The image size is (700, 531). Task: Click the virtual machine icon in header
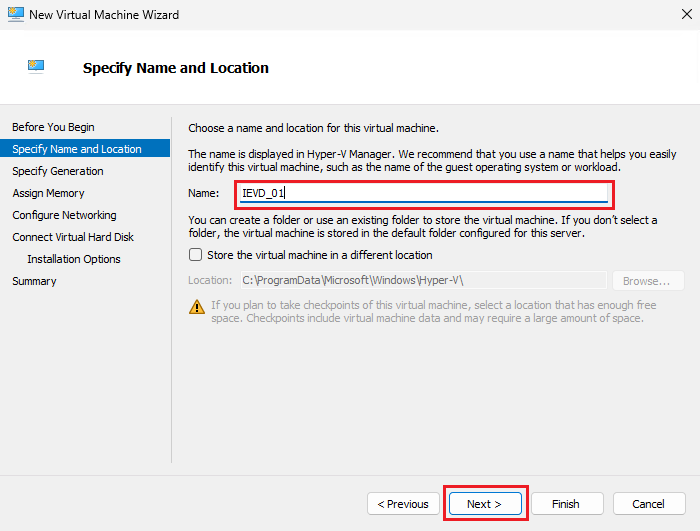coord(38,67)
